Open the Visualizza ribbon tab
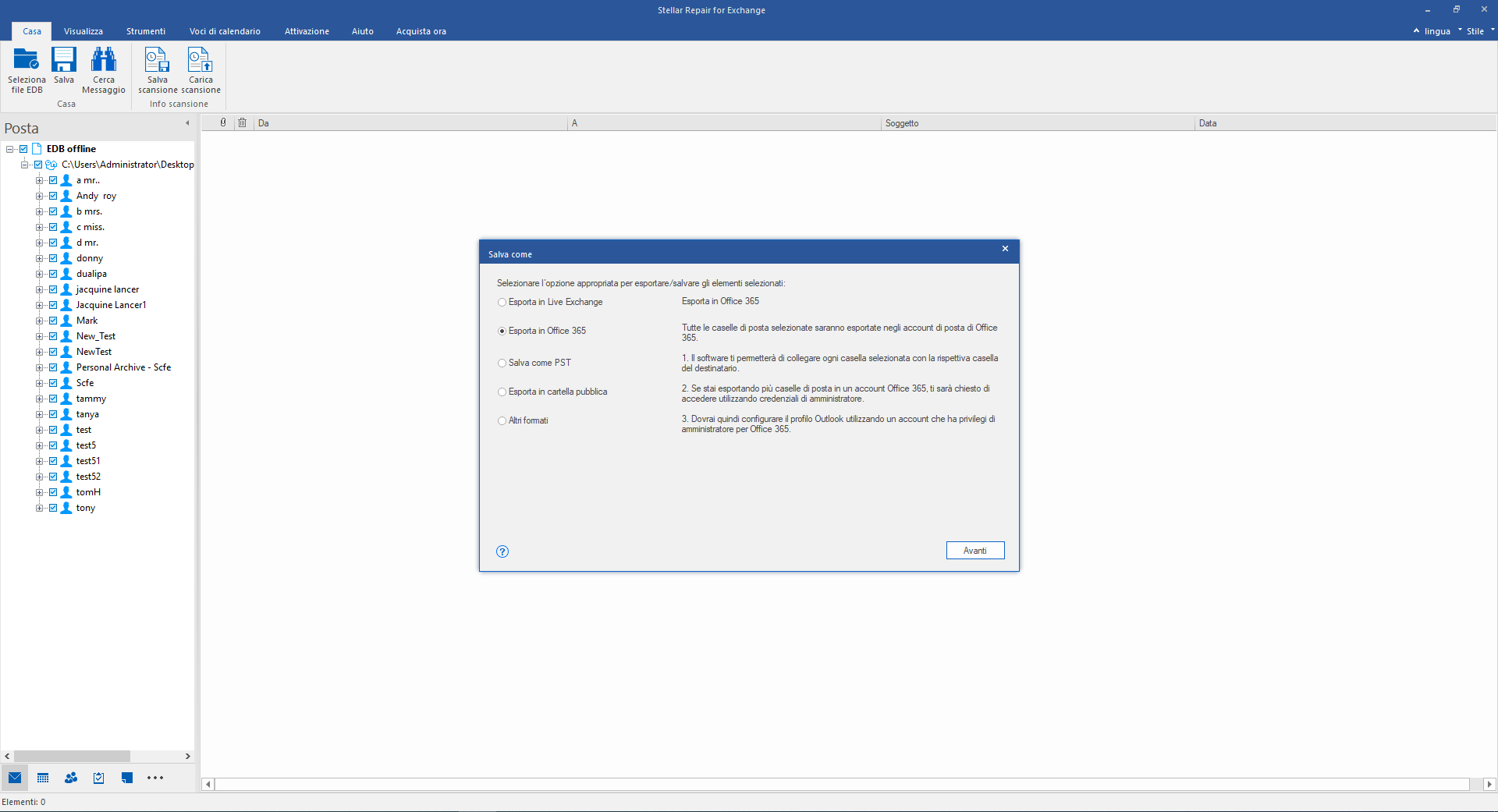This screenshot has height=812, width=1498. tap(83, 31)
